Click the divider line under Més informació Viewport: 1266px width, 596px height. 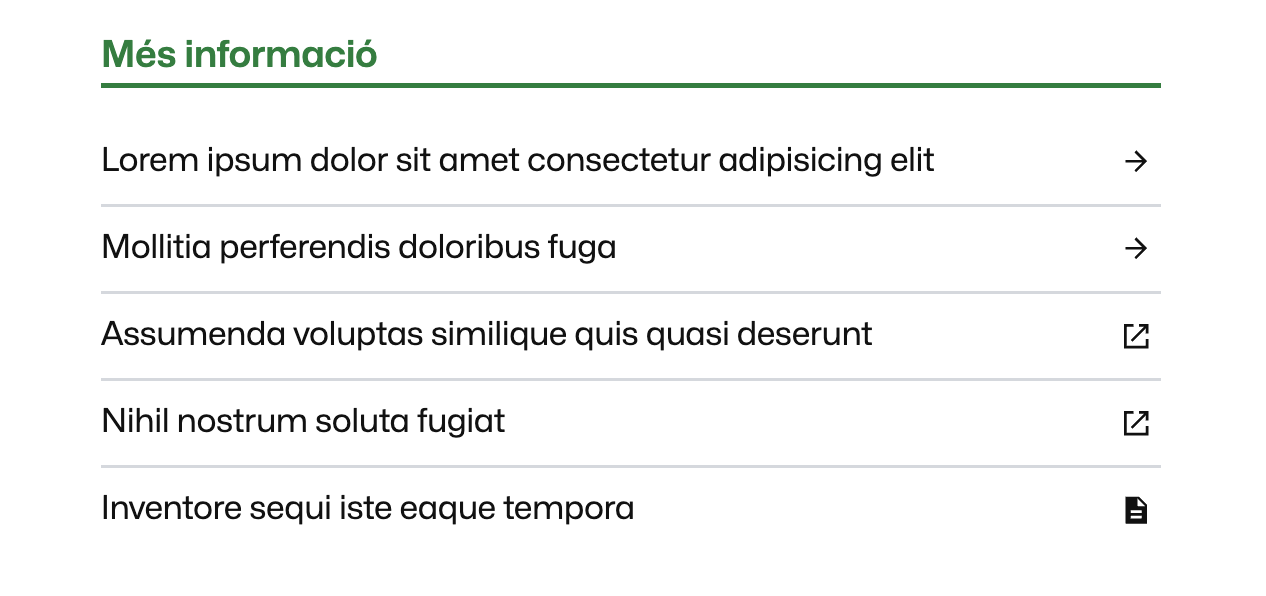pos(631,86)
